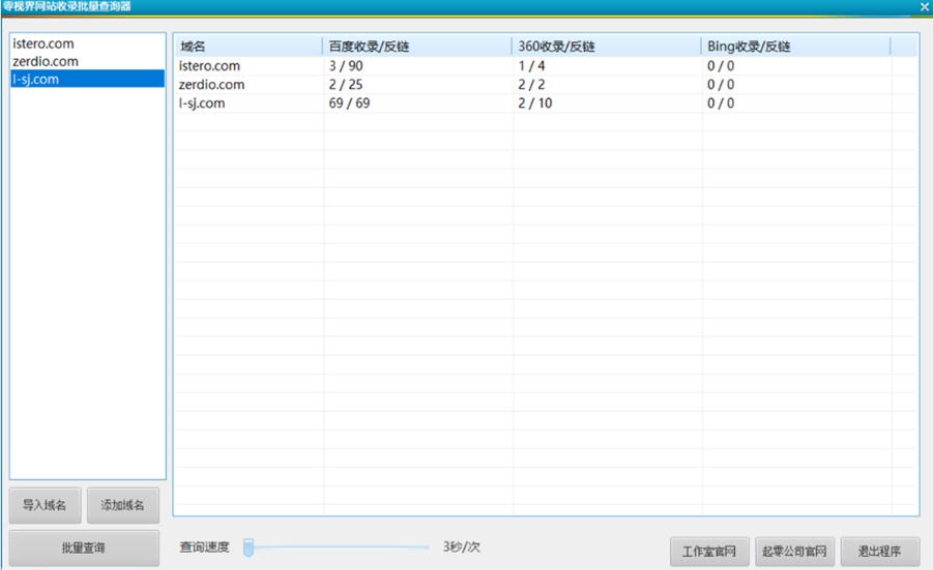Start the 批量查询 batch query
934x570 pixels.
coord(84,548)
